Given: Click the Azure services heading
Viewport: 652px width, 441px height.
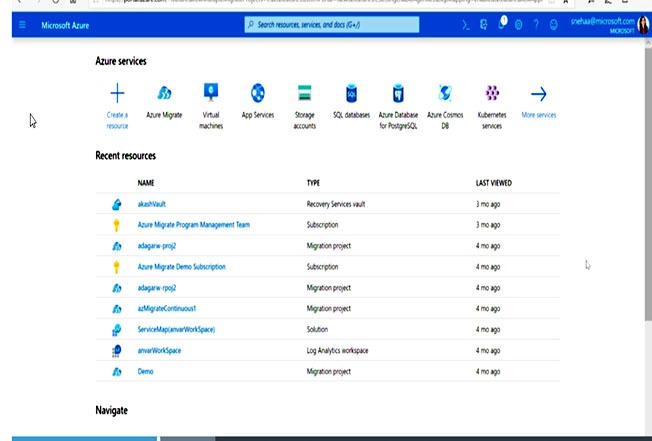Looking at the screenshot, I should point(121,61).
